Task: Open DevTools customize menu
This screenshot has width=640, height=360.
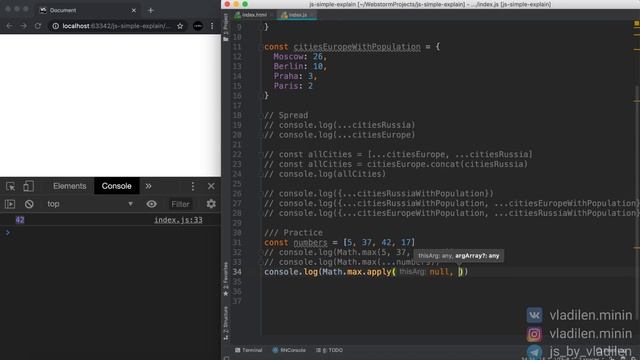Action: pos(193,186)
